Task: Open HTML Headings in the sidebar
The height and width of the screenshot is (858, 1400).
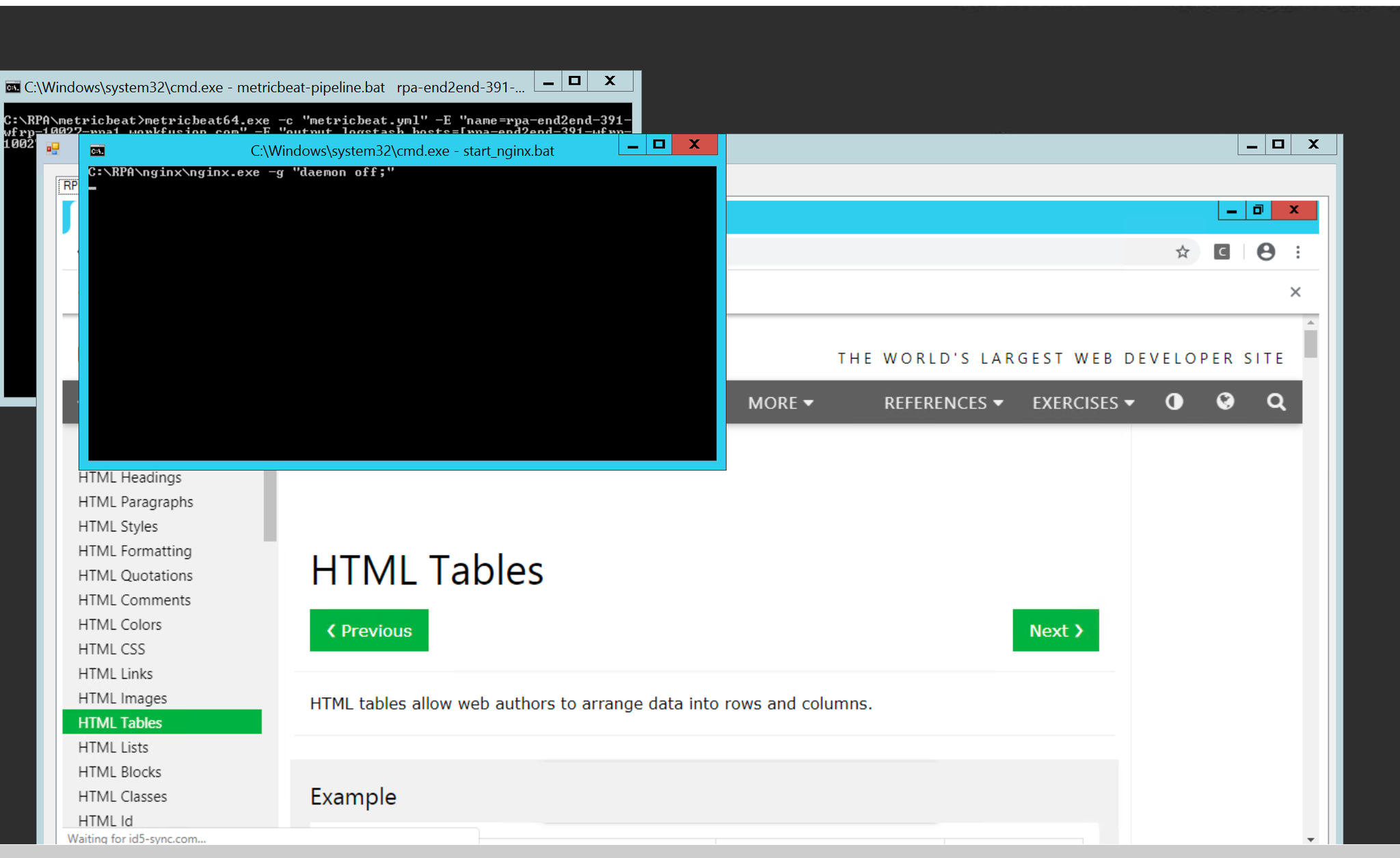Action: [130, 477]
